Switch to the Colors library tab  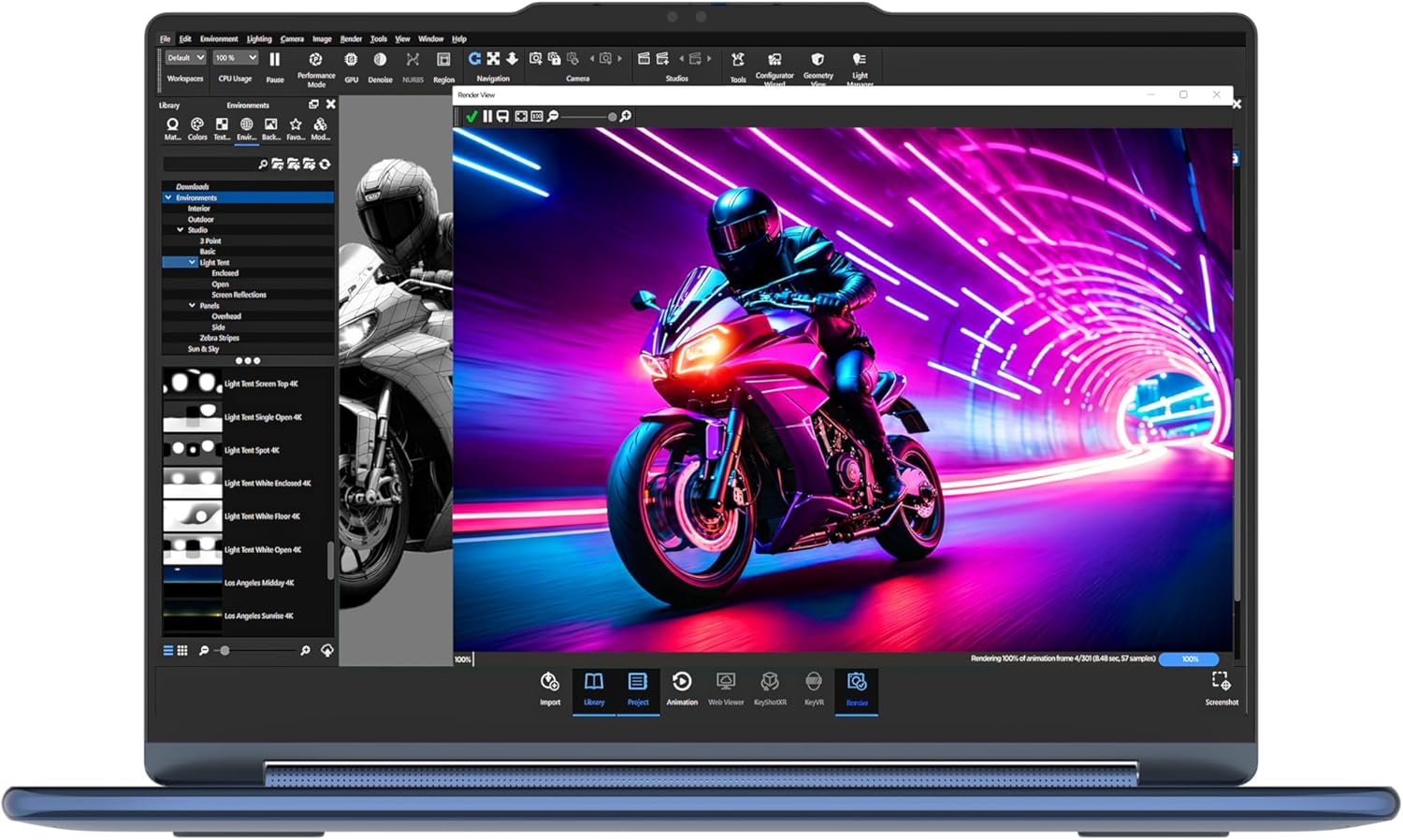coord(196,124)
